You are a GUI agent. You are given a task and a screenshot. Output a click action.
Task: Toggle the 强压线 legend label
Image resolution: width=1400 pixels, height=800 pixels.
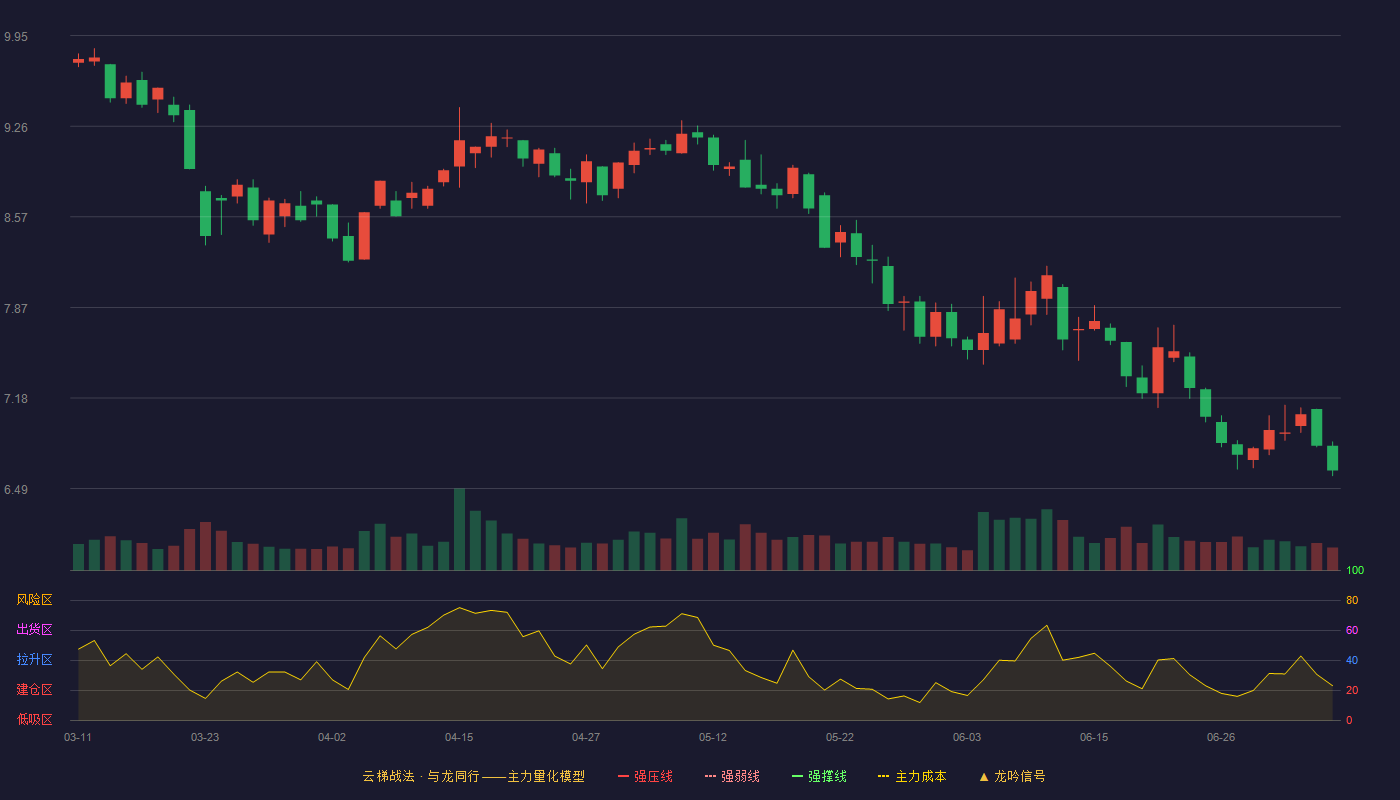(653, 776)
